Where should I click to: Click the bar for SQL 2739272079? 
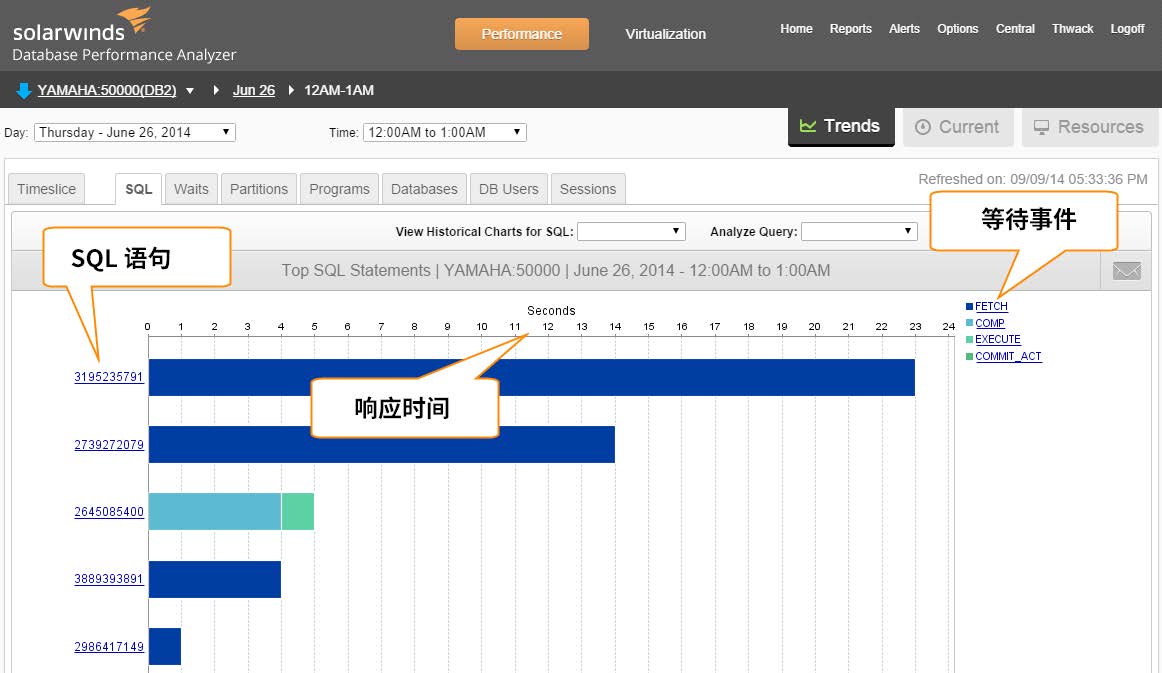click(381, 444)
